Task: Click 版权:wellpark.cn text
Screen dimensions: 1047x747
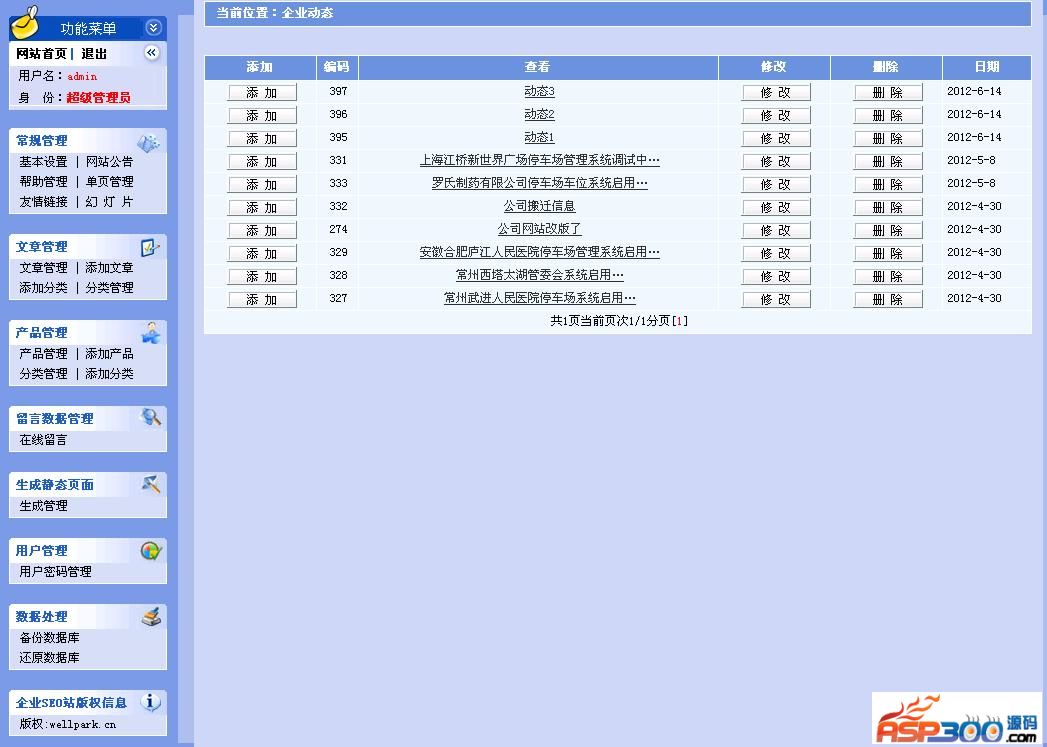Action: tap(67, 724)
